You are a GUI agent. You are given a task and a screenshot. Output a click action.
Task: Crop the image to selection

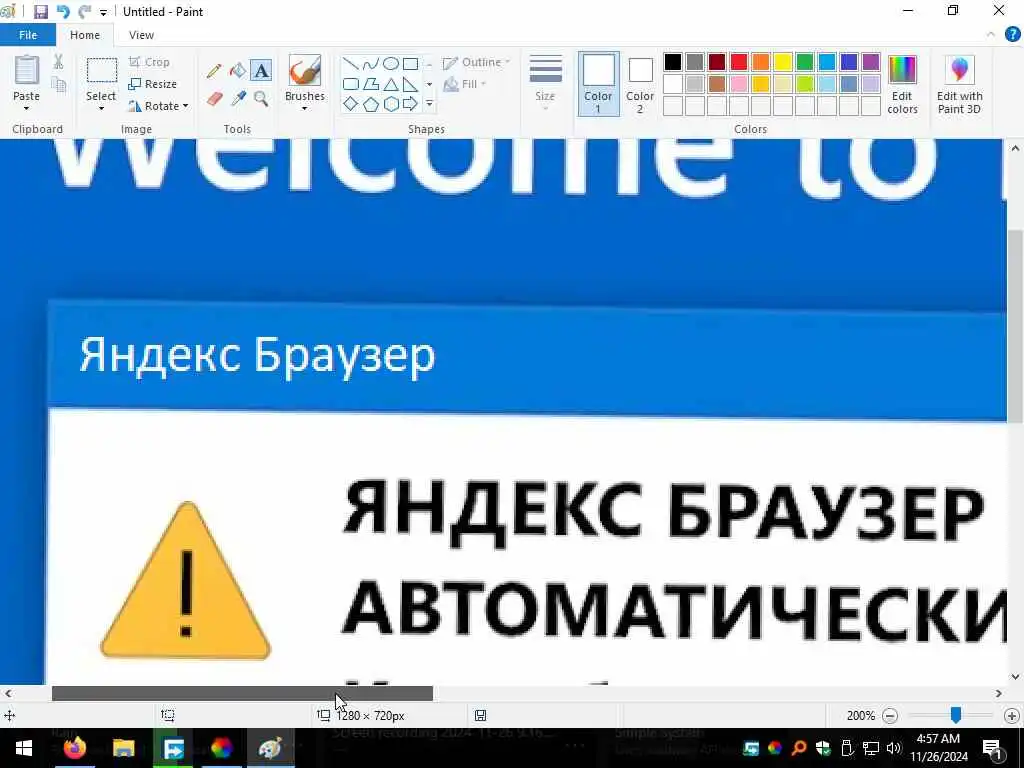click(x=150, y=62)
